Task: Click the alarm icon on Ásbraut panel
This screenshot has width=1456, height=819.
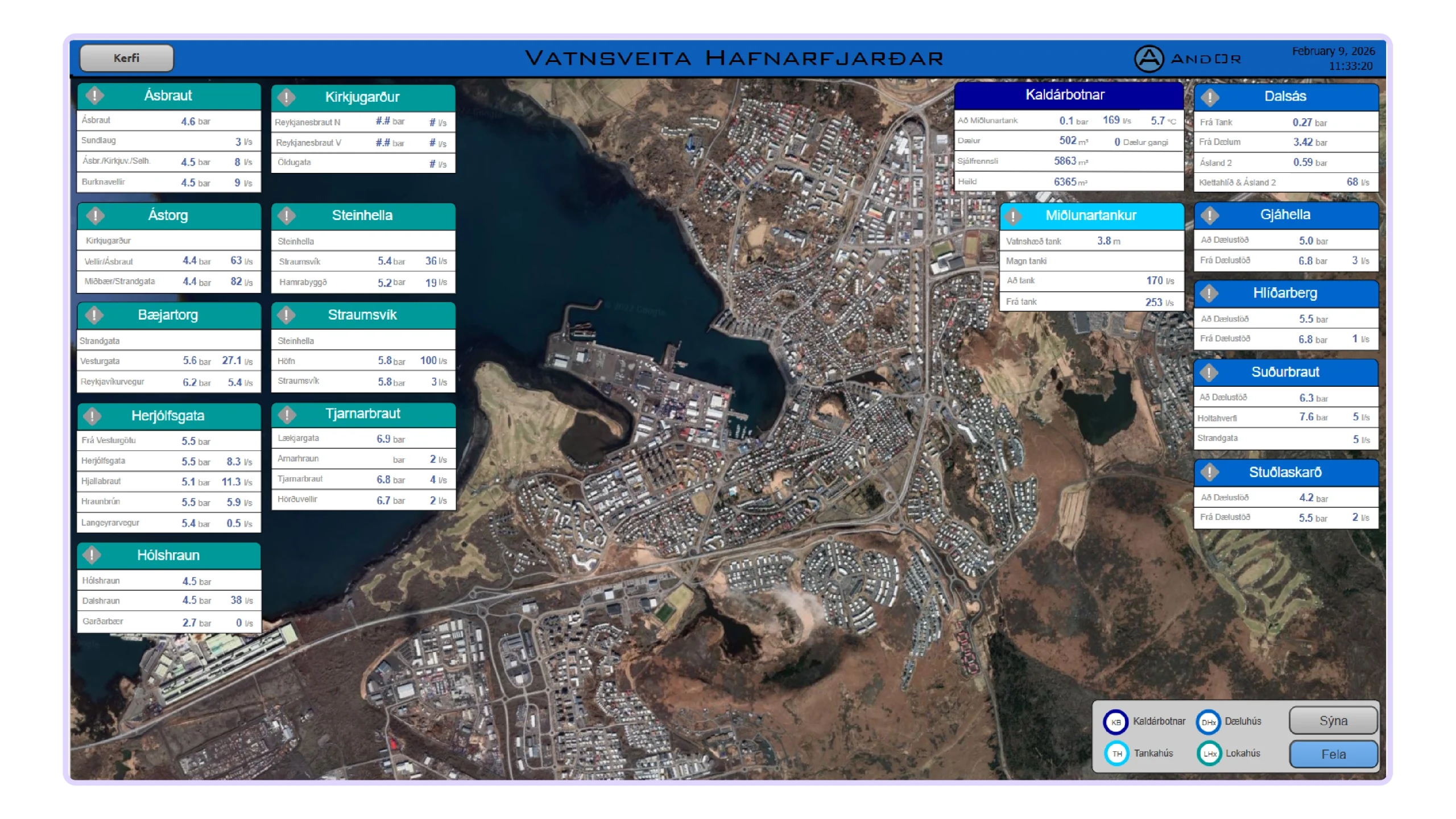Action: [94, 96]
